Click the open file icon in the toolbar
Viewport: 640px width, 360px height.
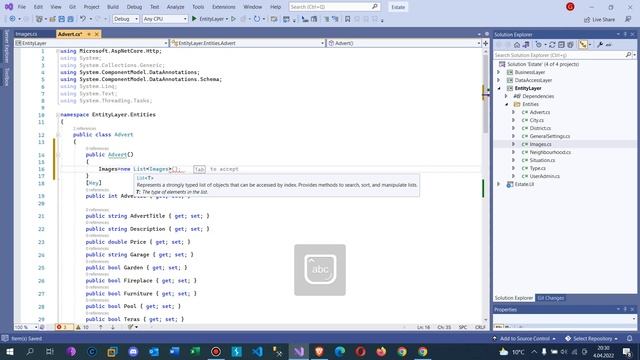point(52,19)
